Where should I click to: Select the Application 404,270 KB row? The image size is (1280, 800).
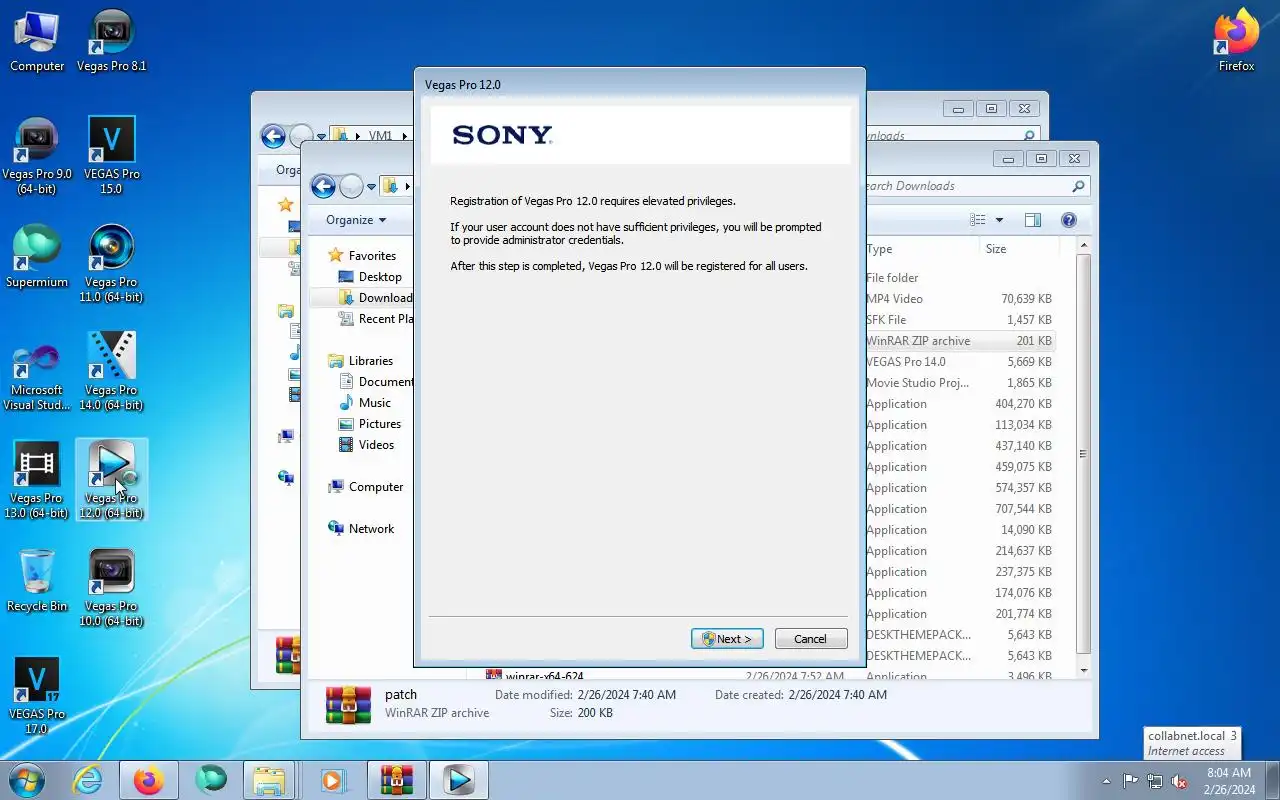[x=959, y=404]
